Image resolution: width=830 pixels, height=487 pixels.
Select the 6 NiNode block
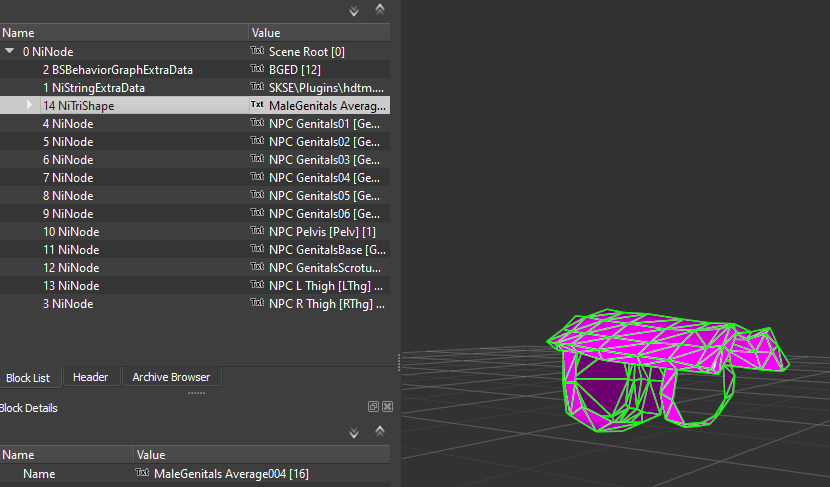pyautogui.click(x=68, y=160)
